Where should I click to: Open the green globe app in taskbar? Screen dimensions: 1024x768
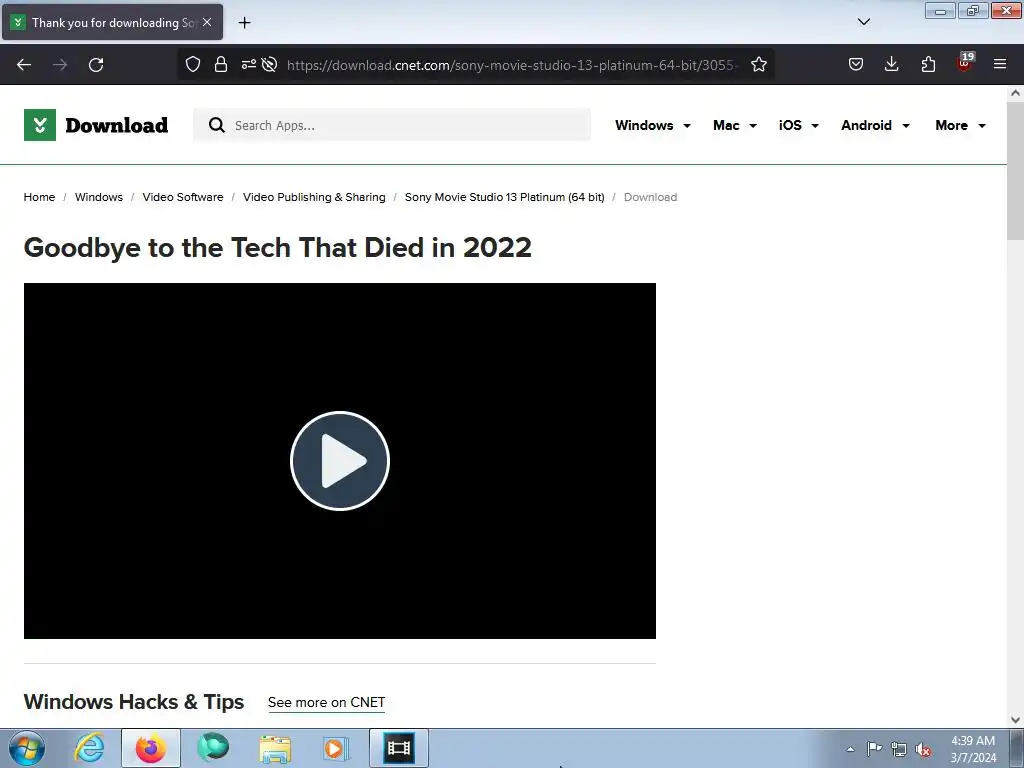tap(213, 748)
